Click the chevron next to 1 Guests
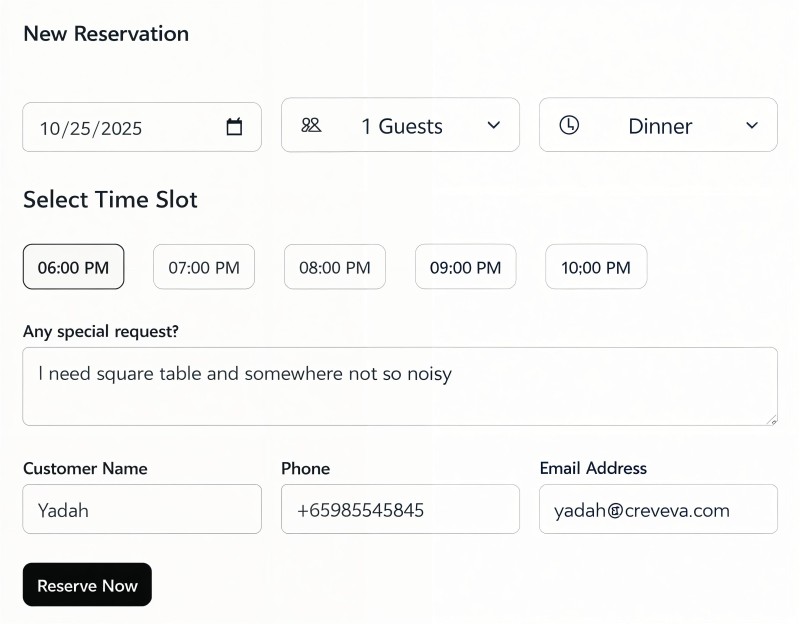800x624 pixels. [493, 125]
